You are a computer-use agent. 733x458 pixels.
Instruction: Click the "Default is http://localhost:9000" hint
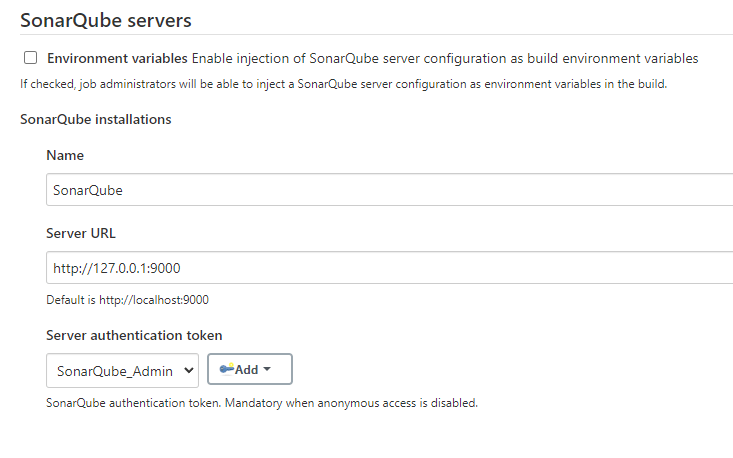point(127,299)
